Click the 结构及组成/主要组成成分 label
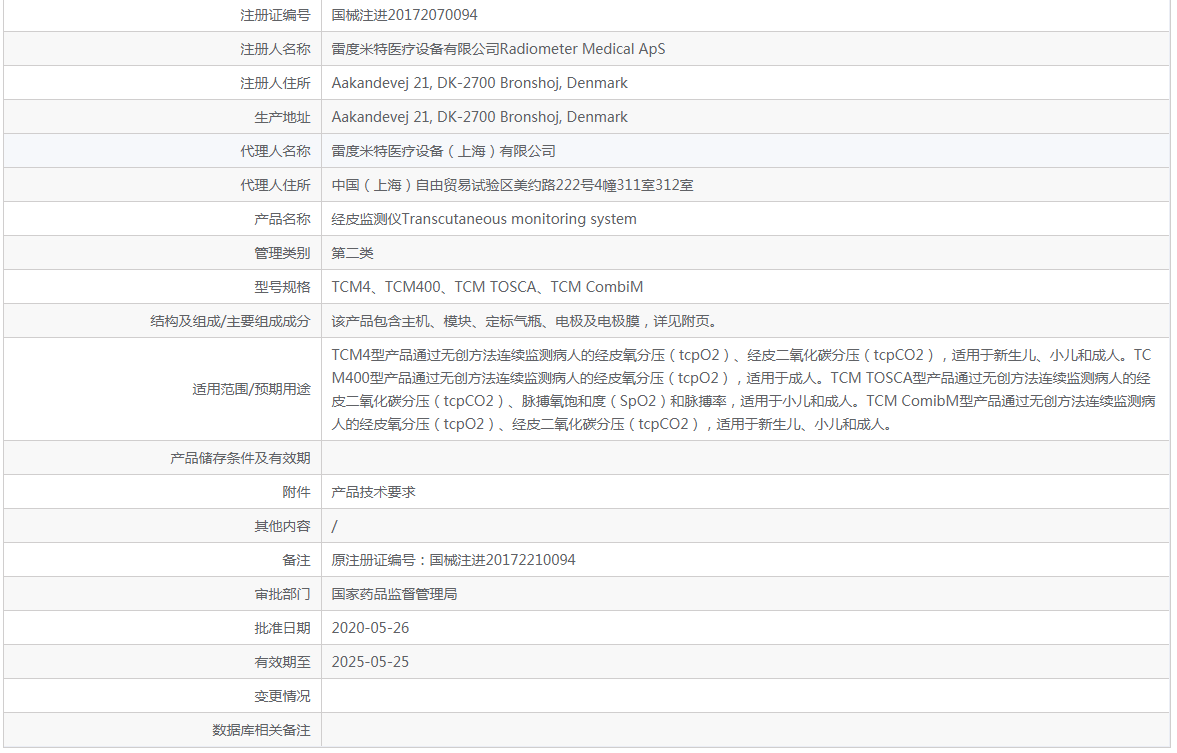 point(230,321)
